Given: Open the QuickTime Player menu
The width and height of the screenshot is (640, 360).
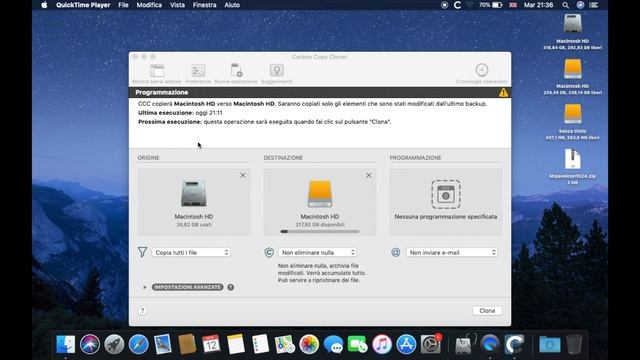Looking at the screenshot, I should (x=83, y=5).
